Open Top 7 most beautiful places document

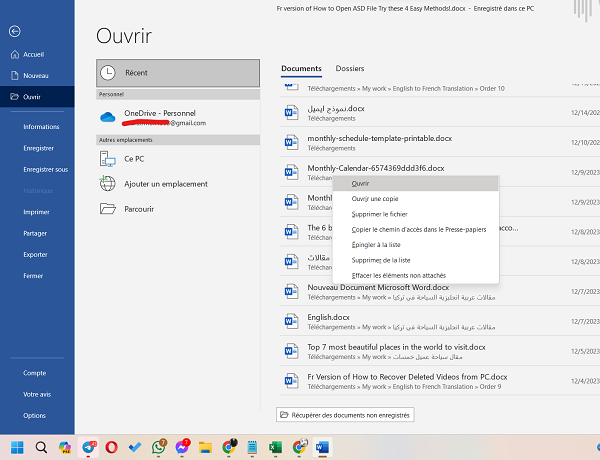pyautogui.click(x=396, y=347)
